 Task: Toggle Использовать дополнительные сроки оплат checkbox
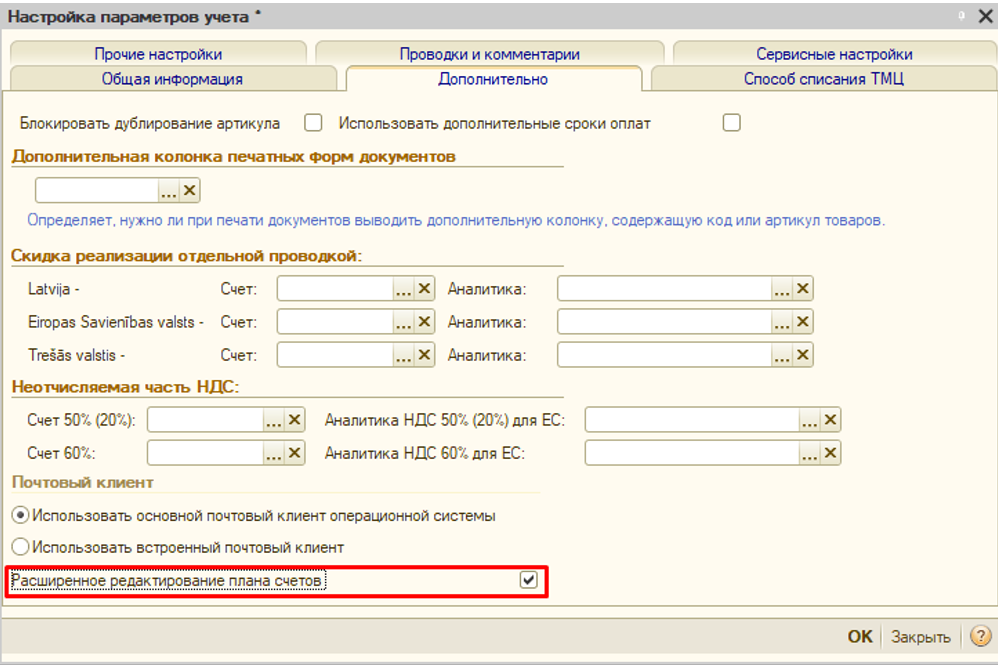click(732, 123)
